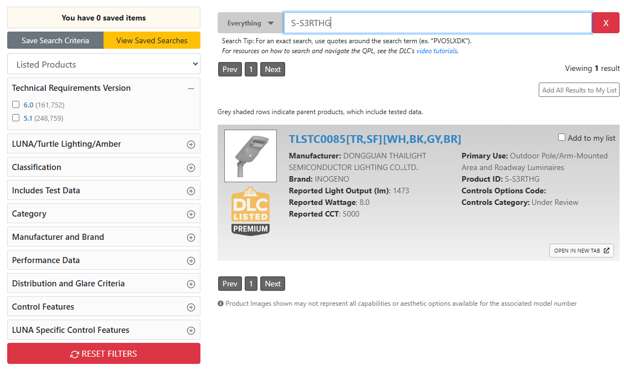Expand the Classification filter
Viewport: 624px width, 370px height.
coord(191,168)
